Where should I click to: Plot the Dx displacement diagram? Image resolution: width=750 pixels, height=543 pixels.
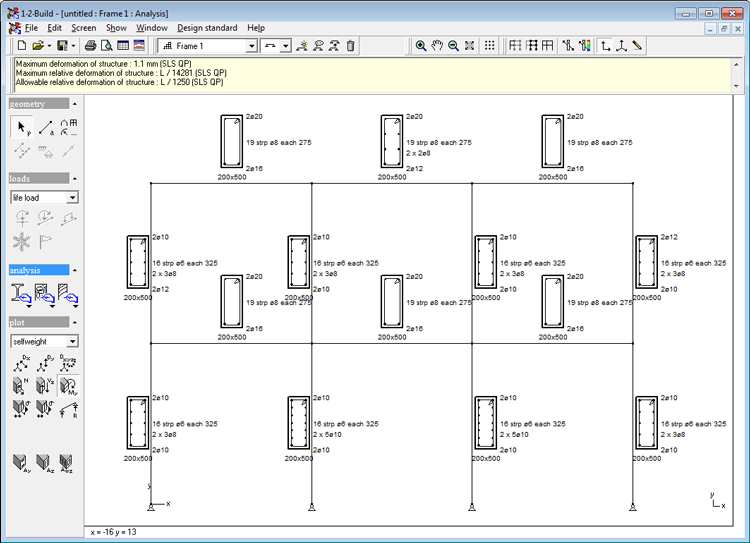click(21, 364)
